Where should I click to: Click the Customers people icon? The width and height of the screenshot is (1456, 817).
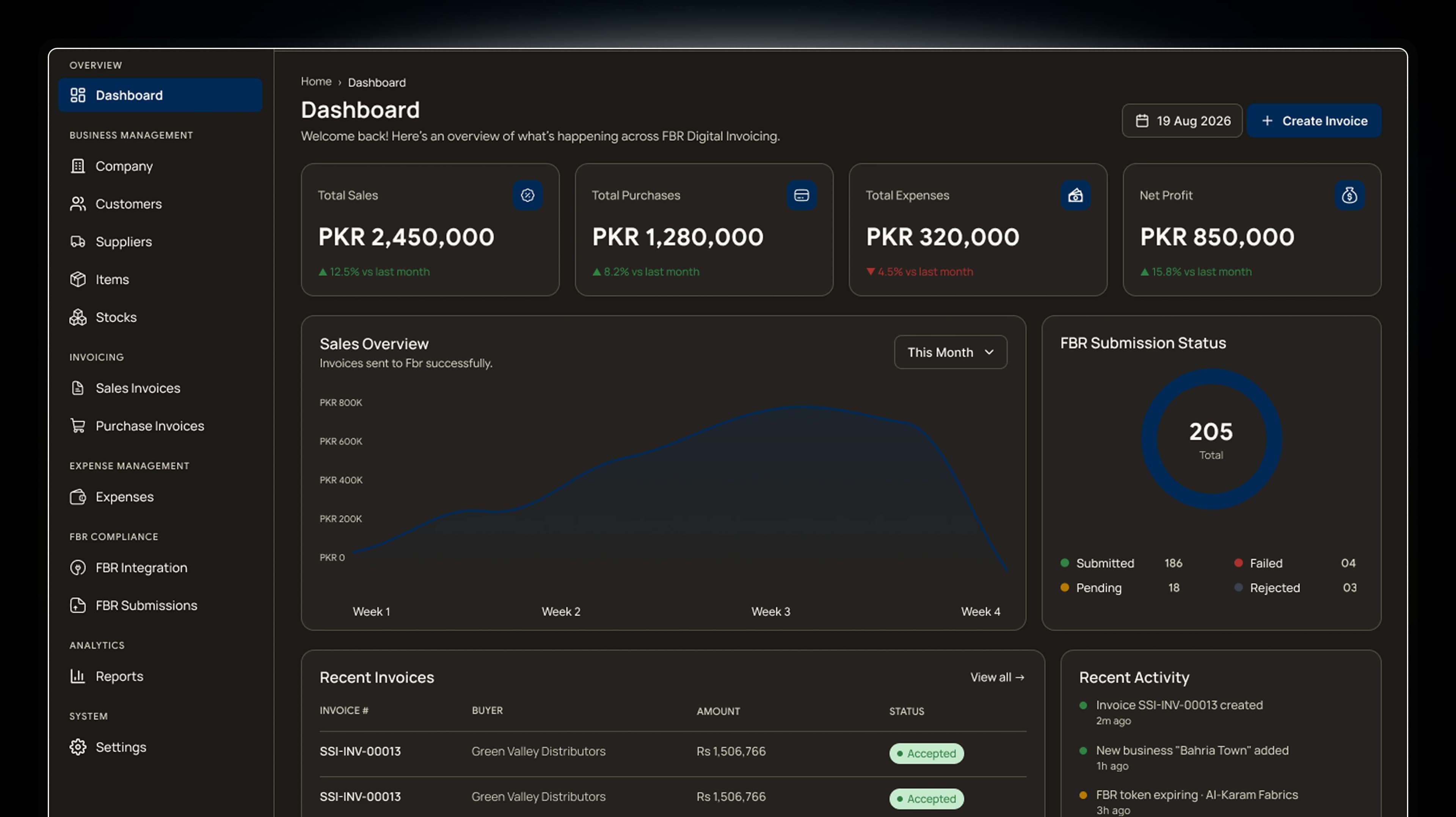click(x=77, y=204)
